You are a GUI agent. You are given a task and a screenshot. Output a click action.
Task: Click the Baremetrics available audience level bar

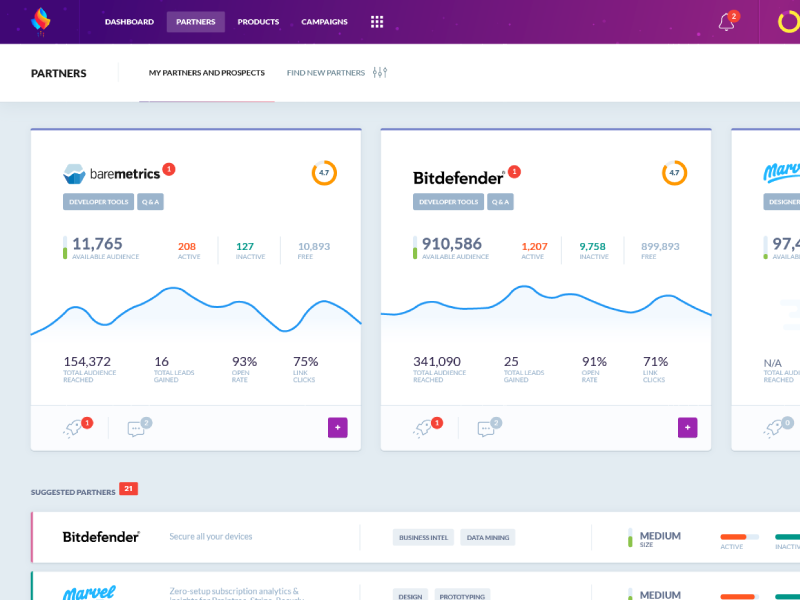pyautogui.click(x=65, y=247)
